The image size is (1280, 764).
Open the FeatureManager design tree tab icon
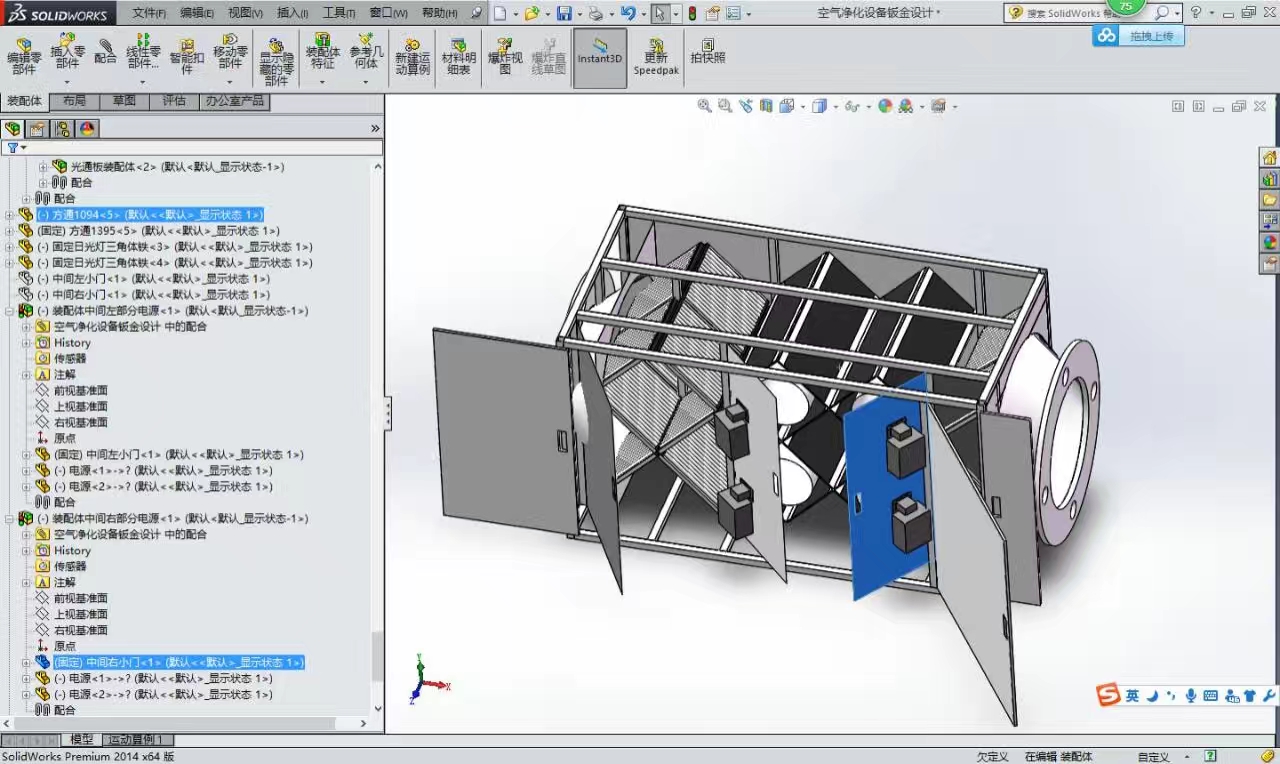(x=13, y=128)
